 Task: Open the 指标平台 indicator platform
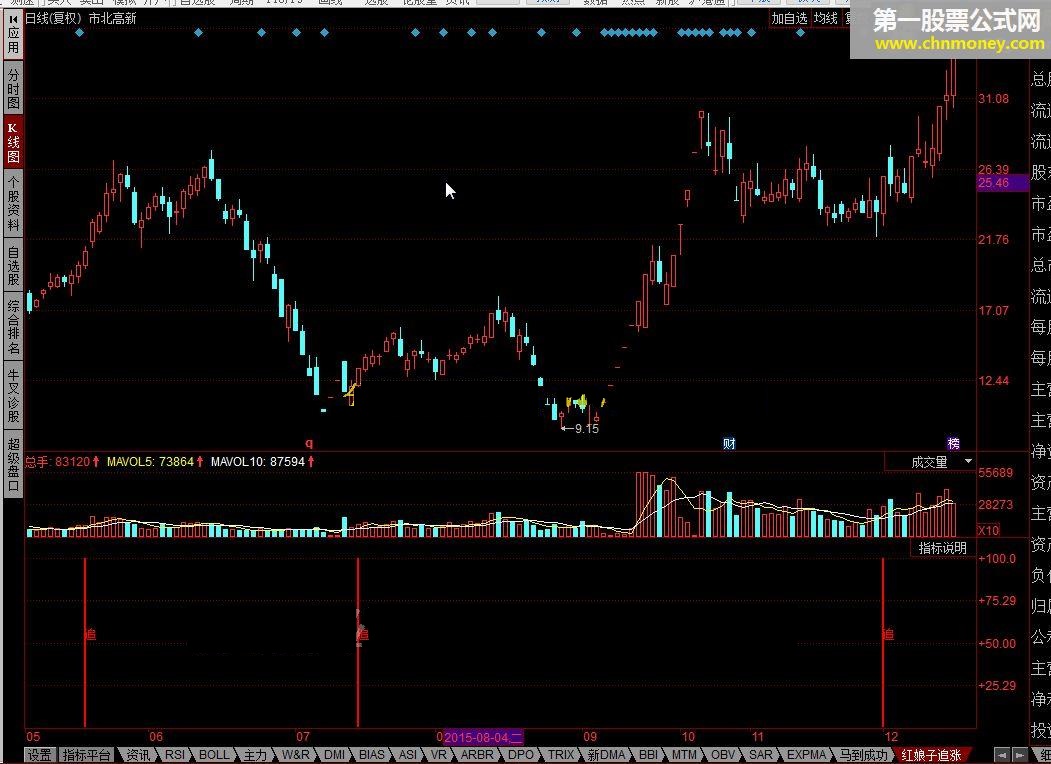(86, 755)
